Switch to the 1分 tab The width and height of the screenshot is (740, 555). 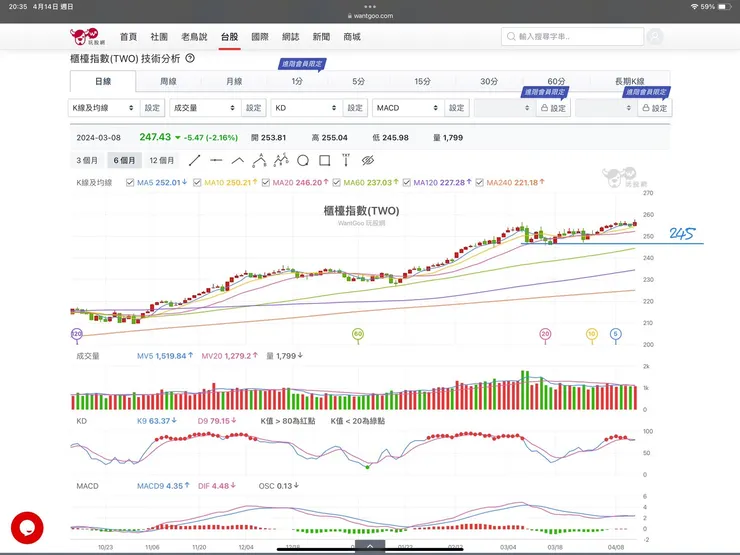(297, 81)
